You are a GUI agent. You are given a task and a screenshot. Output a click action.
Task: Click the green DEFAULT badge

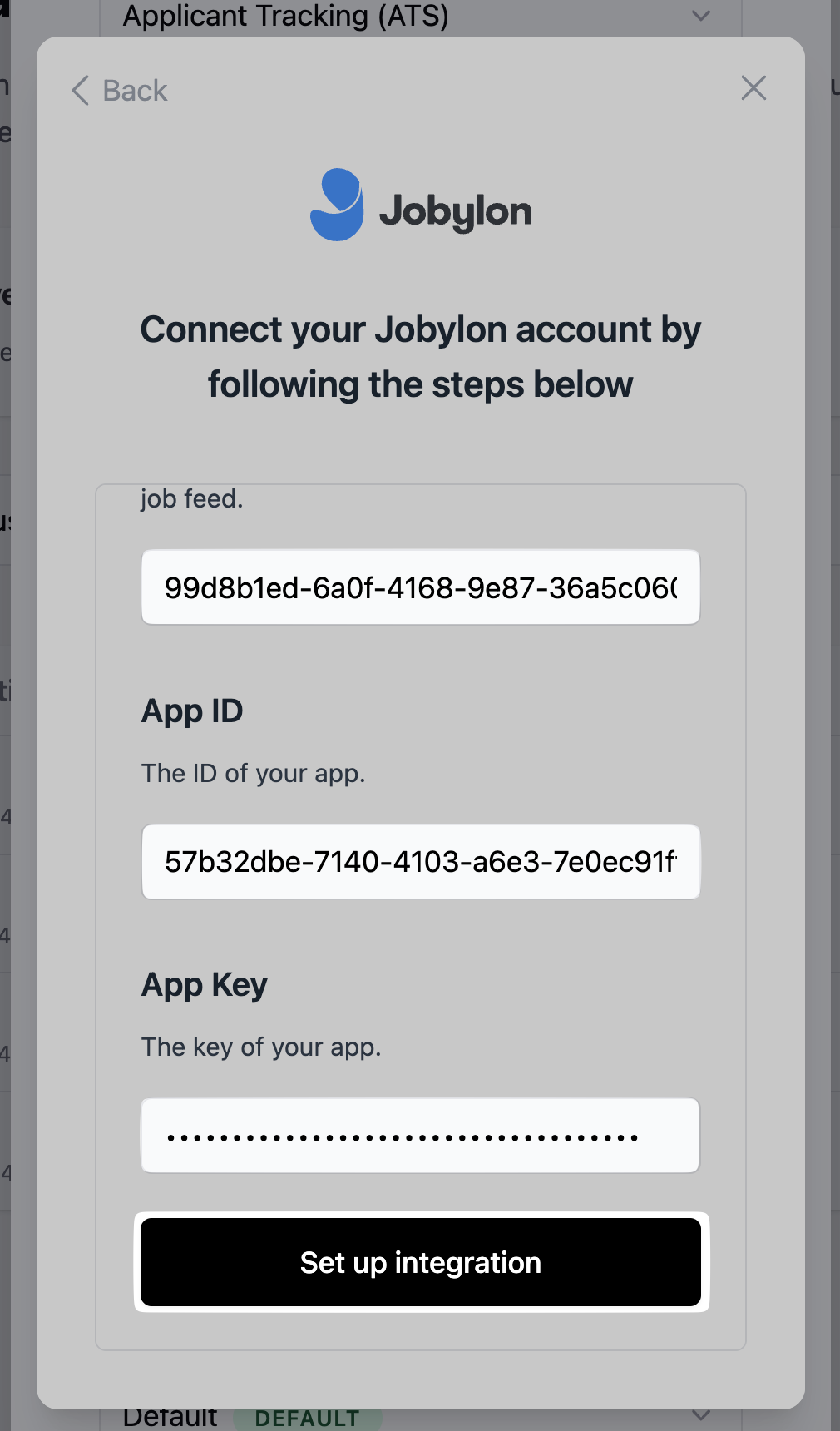[307, 1419]
